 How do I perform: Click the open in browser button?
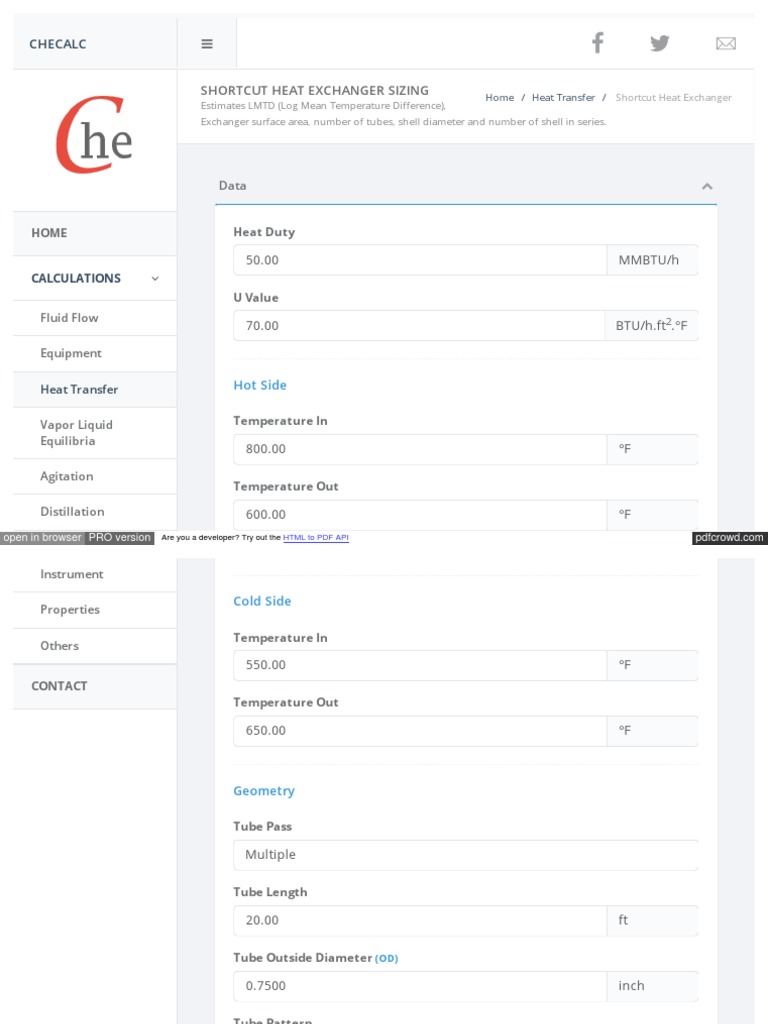(x=42, y=537)
